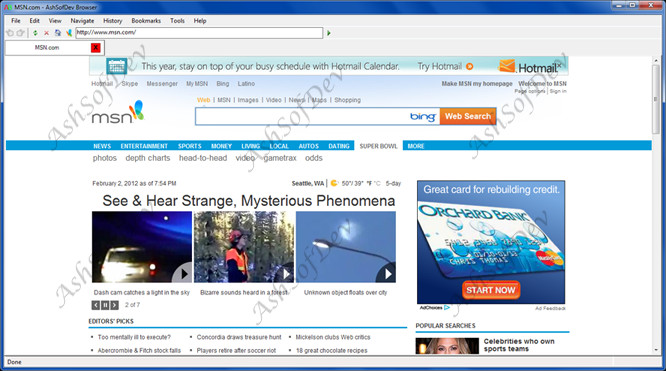This screenshot has width=666, height=371.
Task: Open the MONEY navigation tab
Action: pyautogui.click(x=221, y=146)
